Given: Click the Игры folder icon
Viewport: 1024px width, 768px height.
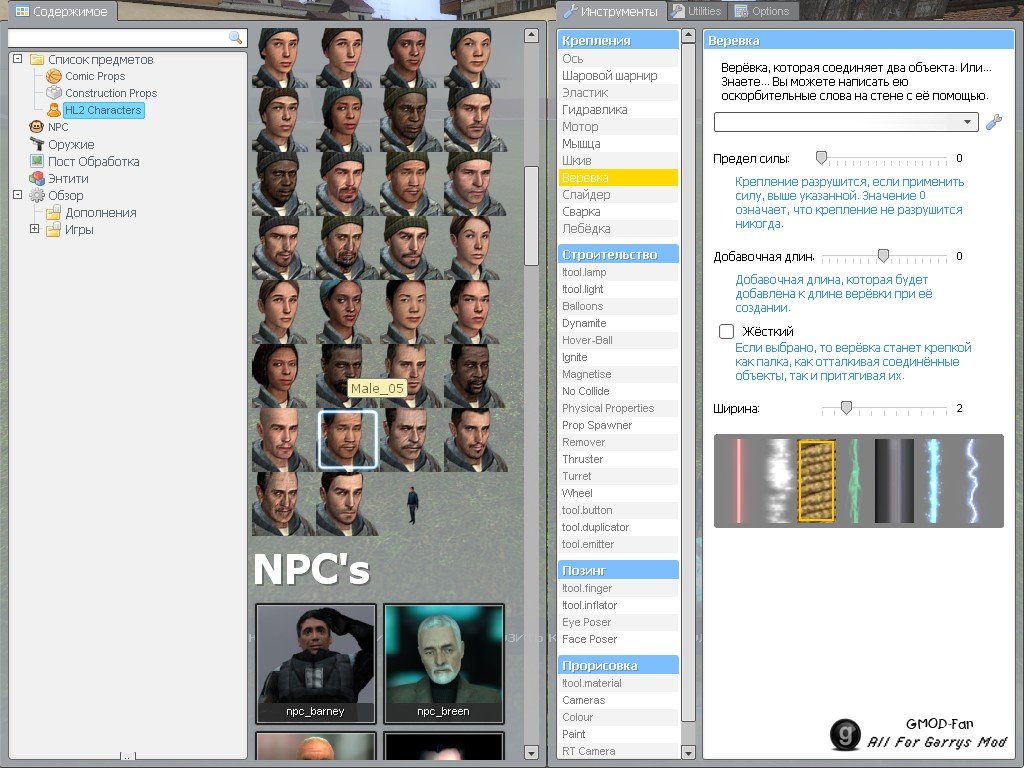Looking at the screenshot, I should [54, 229].
